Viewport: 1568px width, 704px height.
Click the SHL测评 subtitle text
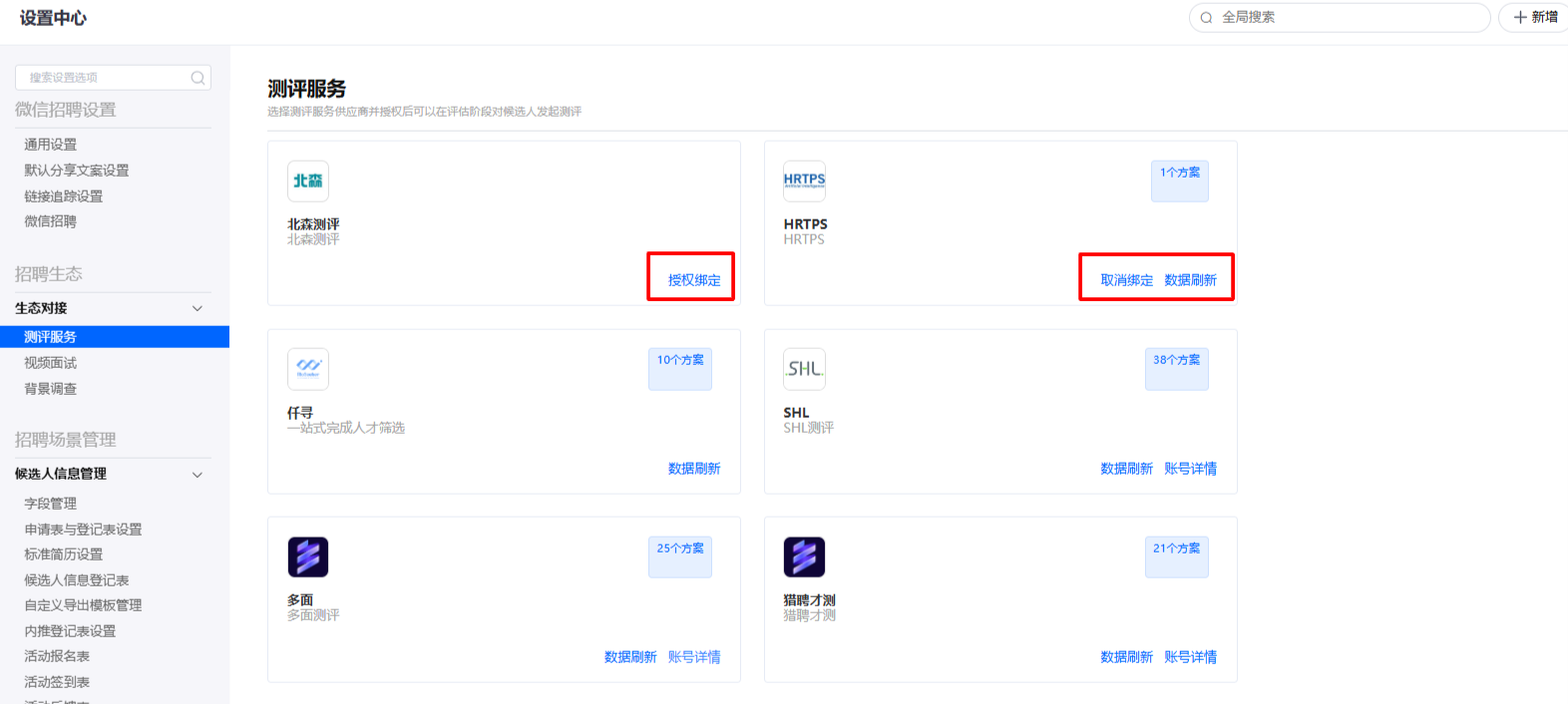[x=809, y=428]
